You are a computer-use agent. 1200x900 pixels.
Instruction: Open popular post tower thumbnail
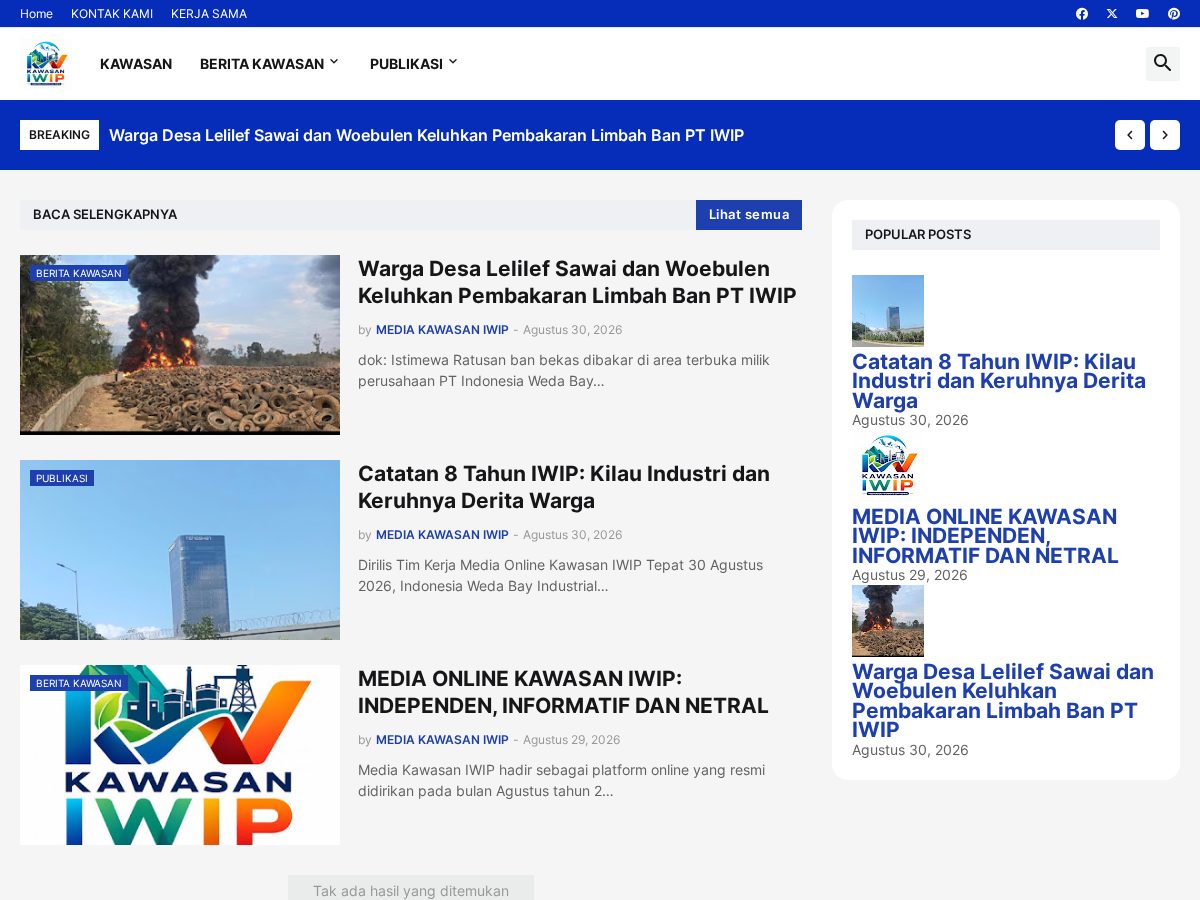(x=888, y=311)
